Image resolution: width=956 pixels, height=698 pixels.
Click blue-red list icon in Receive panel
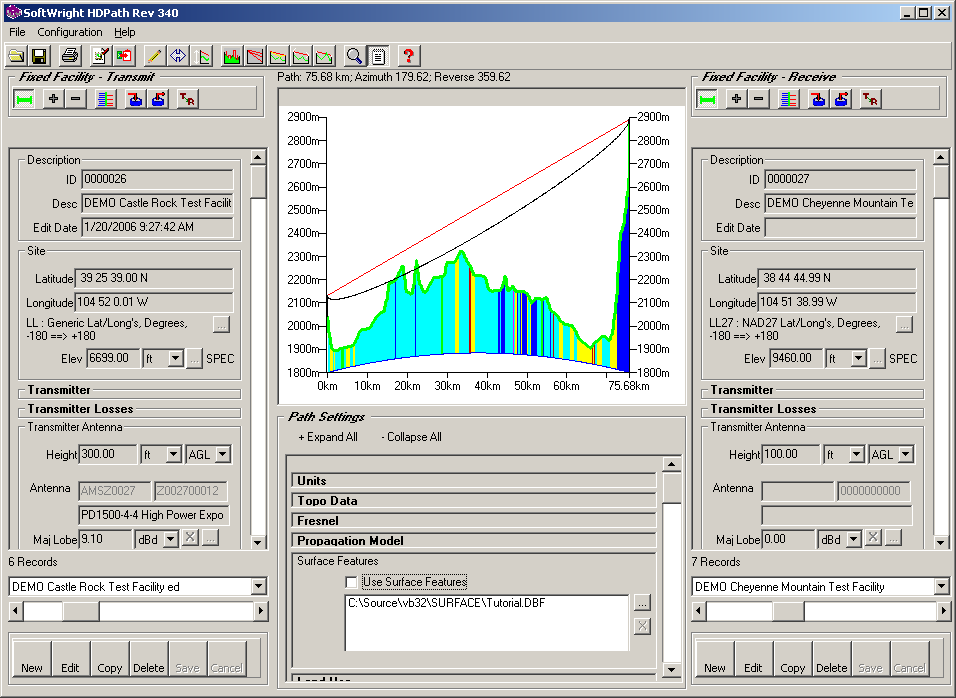click(x=788, y=99)
